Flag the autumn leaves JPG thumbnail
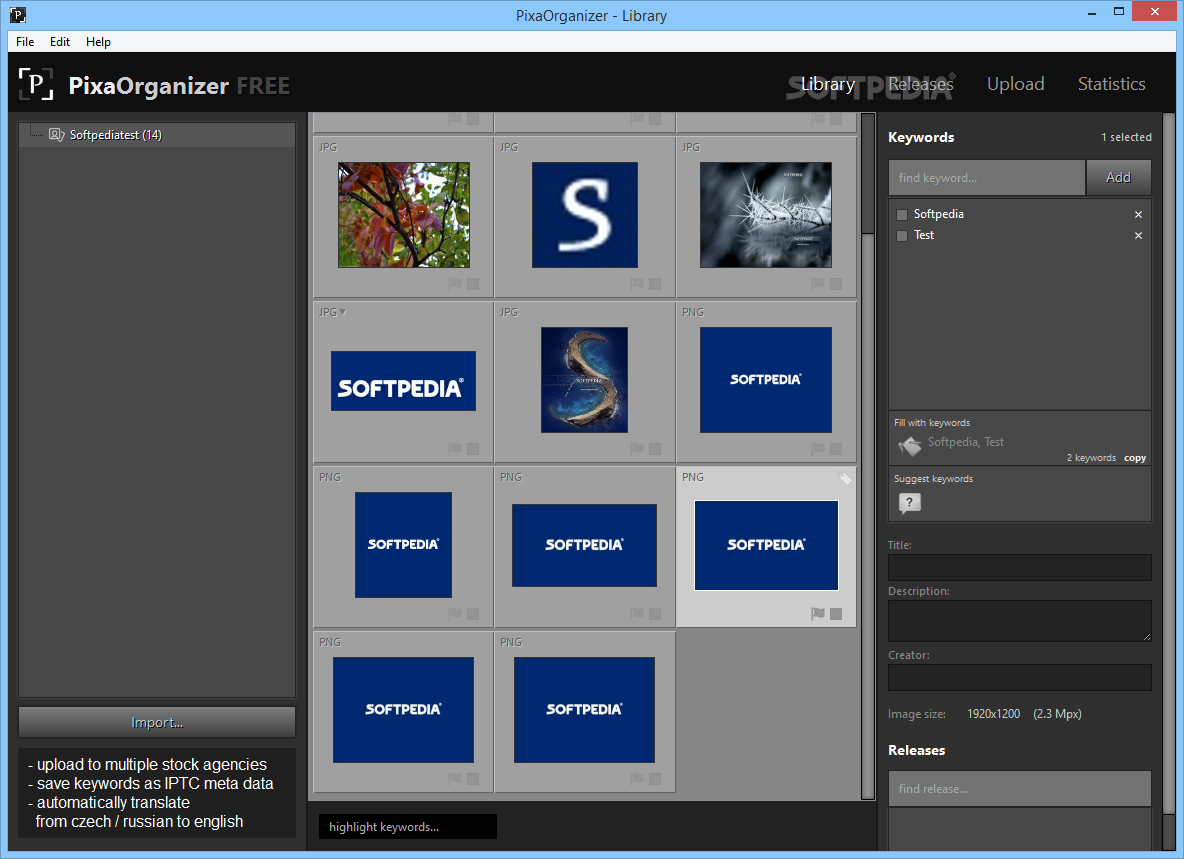Screen dimensions: 1184x859 pyautogui.click(x=455, y=284)
